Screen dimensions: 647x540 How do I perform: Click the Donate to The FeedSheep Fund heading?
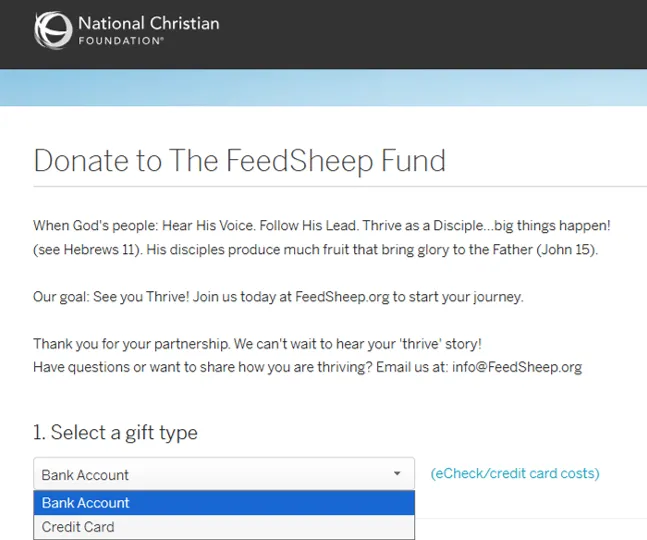tap(239, 161)
